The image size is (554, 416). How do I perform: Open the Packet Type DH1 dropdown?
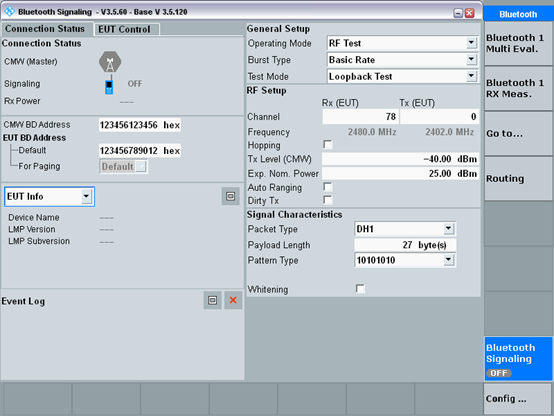[448, 229]
